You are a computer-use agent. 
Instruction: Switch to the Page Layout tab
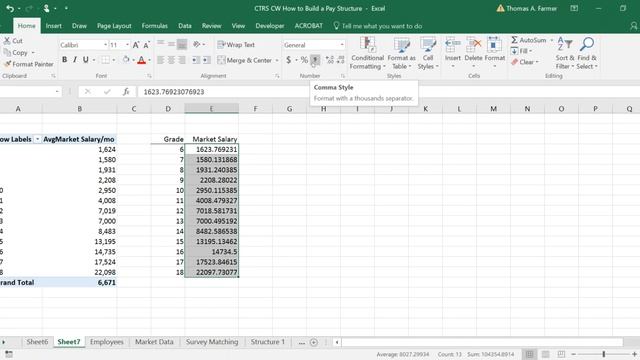pyautogui.click(x=114, y=26)
